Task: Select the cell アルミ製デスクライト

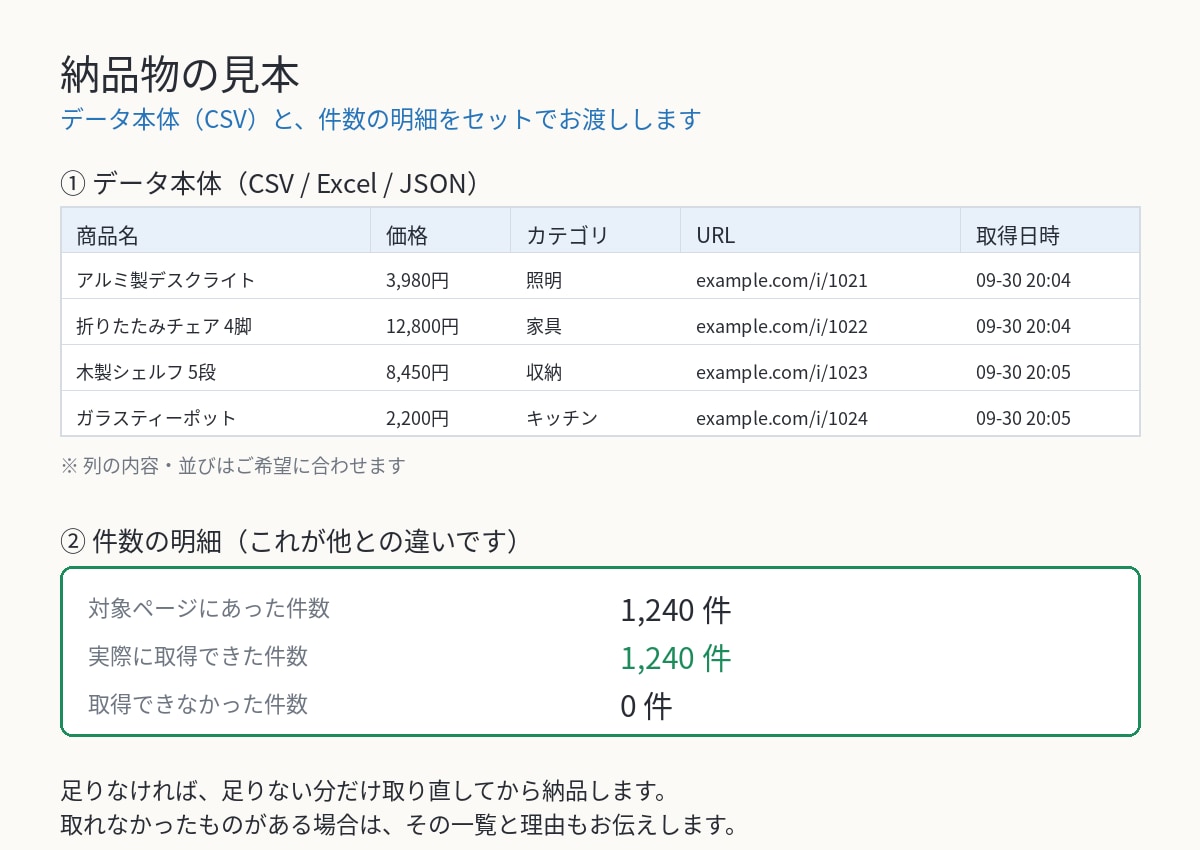Action: point(166,280)
